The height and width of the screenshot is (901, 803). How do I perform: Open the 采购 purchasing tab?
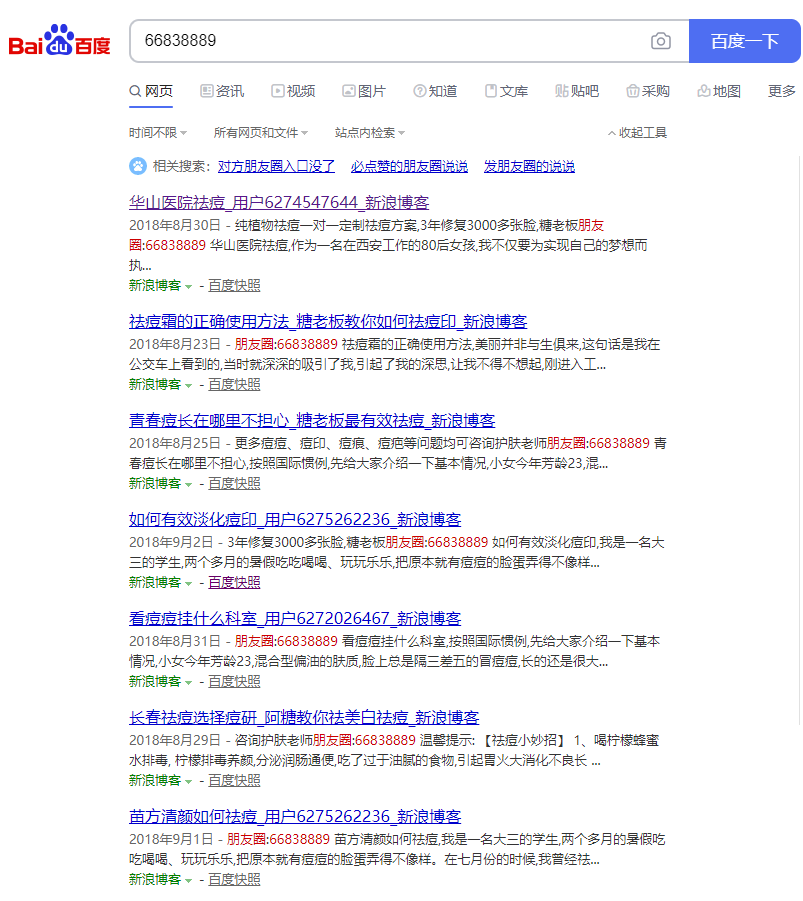tap(648, 91)
